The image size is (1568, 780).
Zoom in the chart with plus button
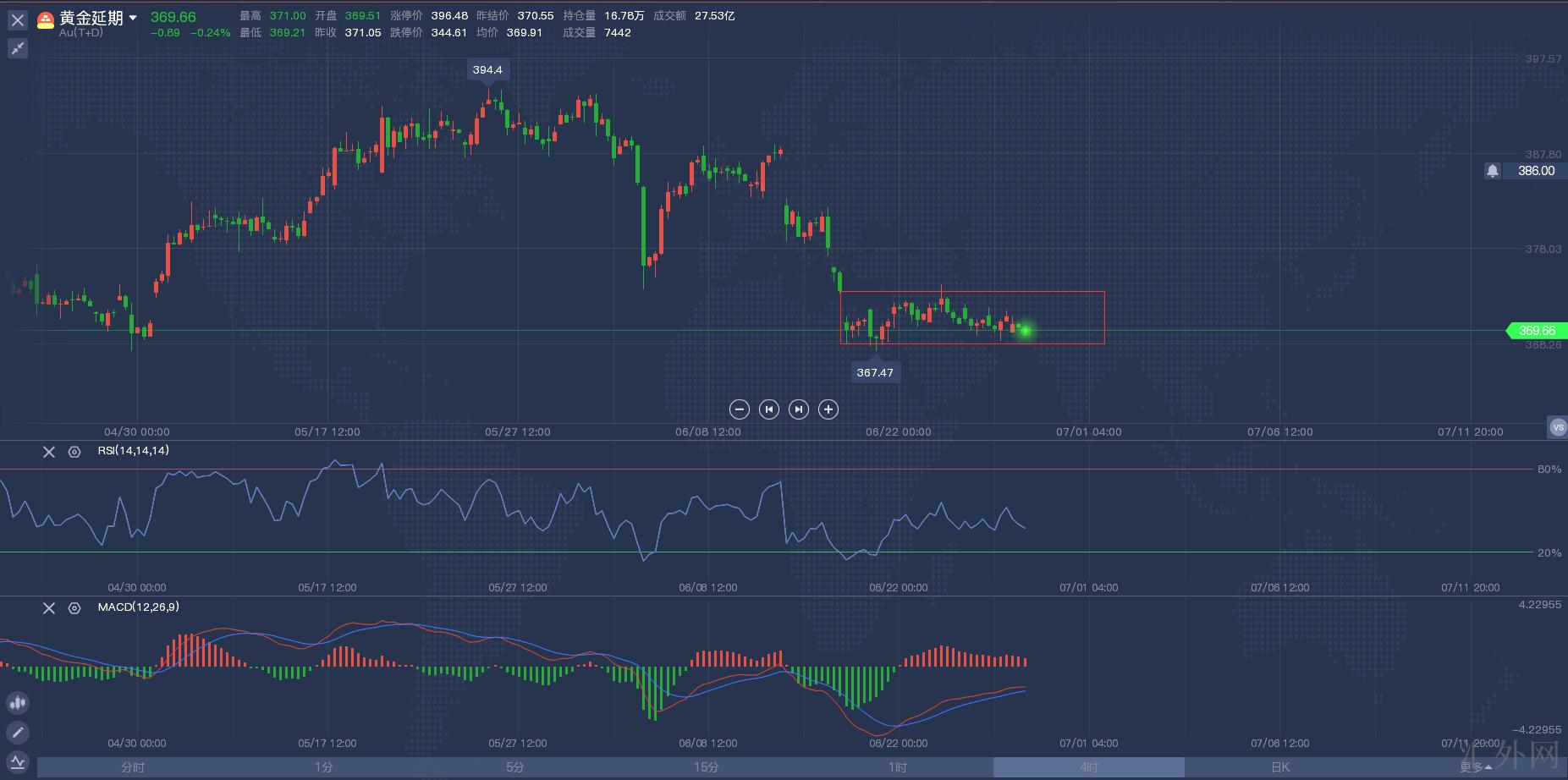[x=828, y=409]
